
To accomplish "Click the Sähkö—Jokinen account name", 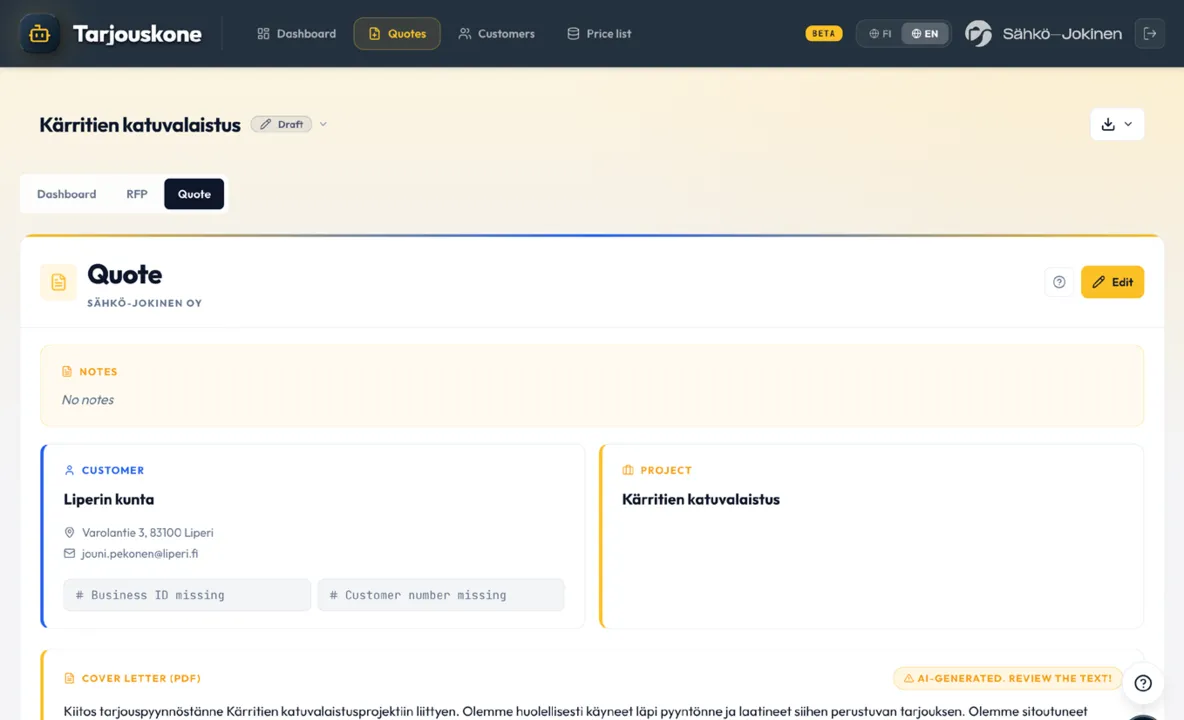I will (1062, 34).
